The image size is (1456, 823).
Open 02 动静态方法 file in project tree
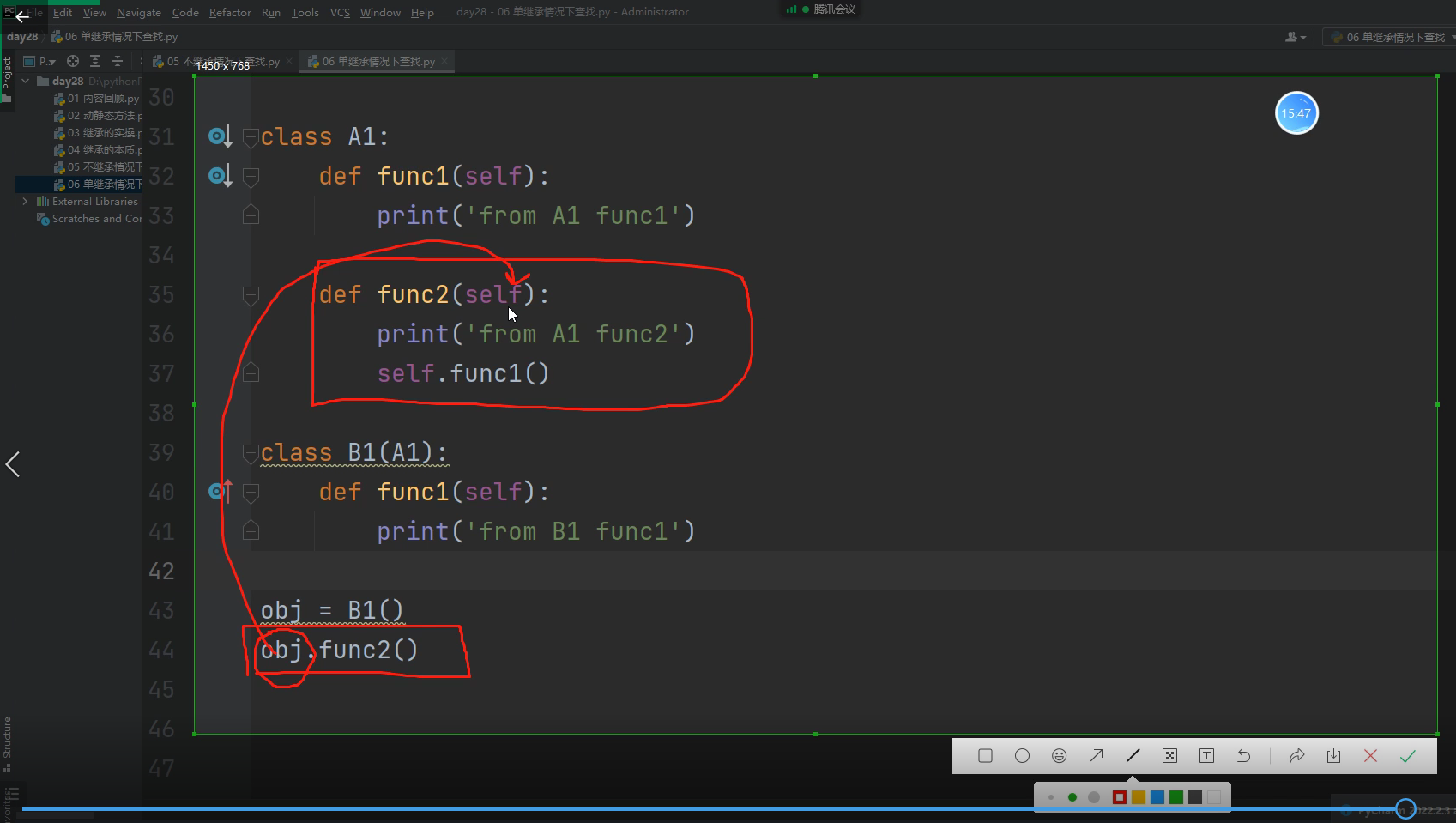[x=98, y=116]
